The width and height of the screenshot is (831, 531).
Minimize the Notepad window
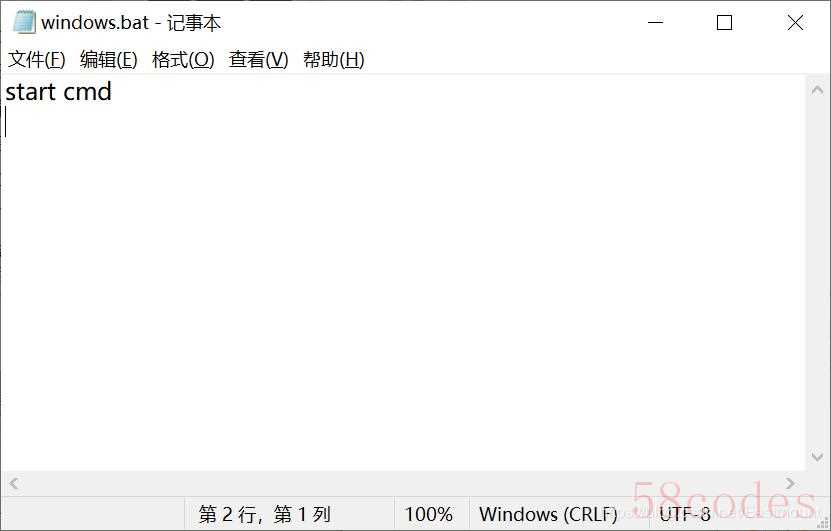656,22
